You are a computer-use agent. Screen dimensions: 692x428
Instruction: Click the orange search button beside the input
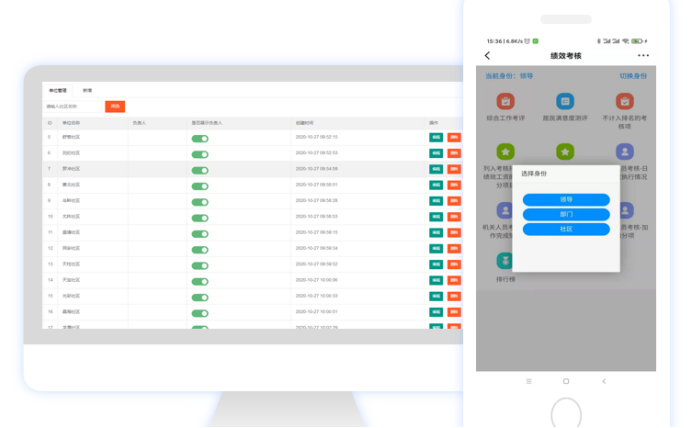(115, 106)
